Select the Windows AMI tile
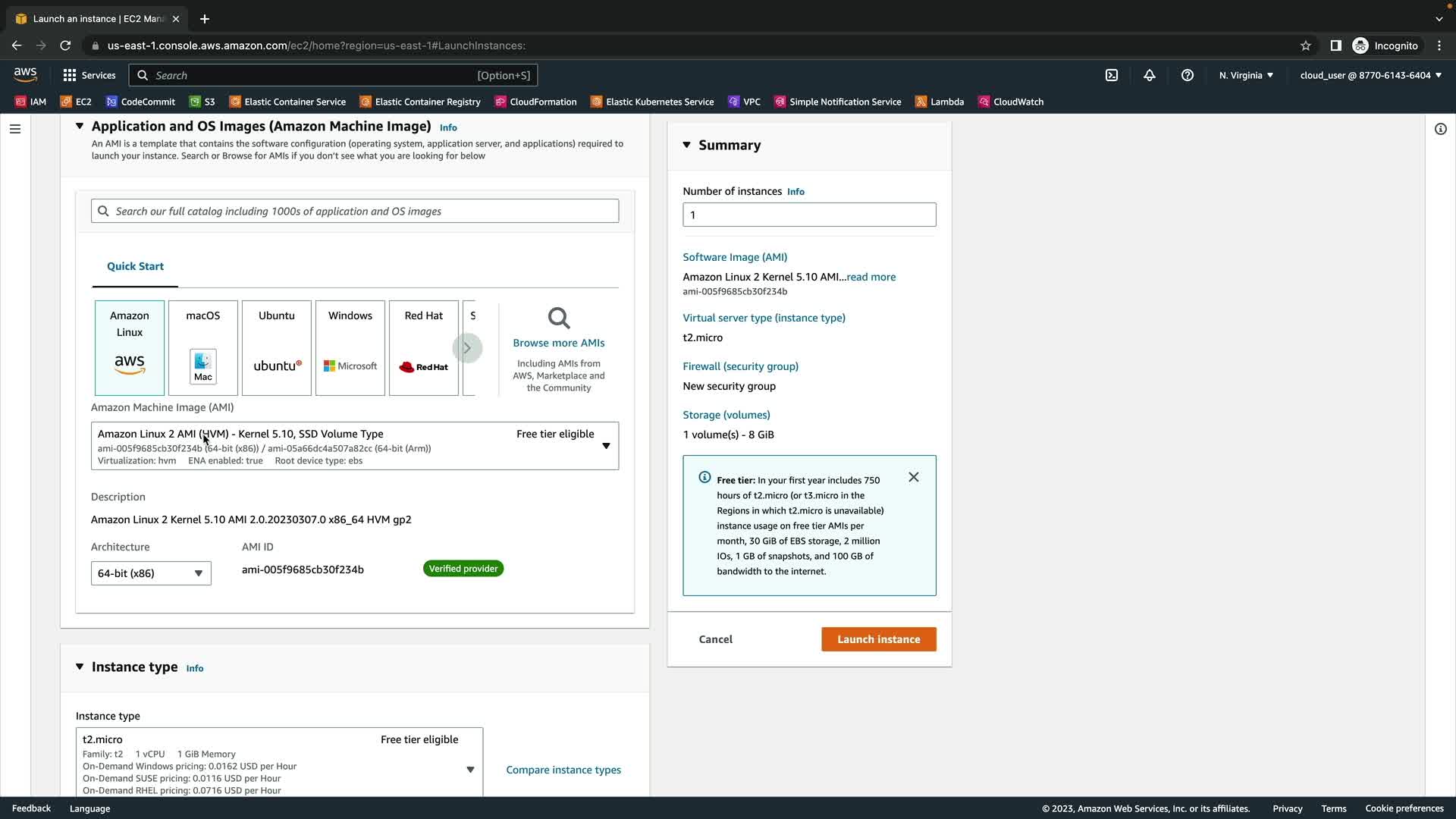1456x819 pixels. [x=350, y=348]
